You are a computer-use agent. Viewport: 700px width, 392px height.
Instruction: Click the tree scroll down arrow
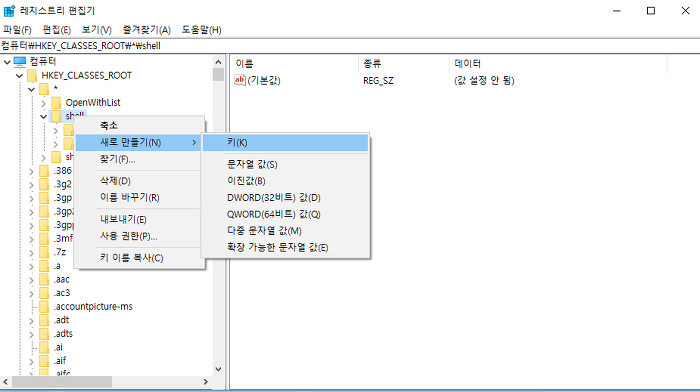218,369
